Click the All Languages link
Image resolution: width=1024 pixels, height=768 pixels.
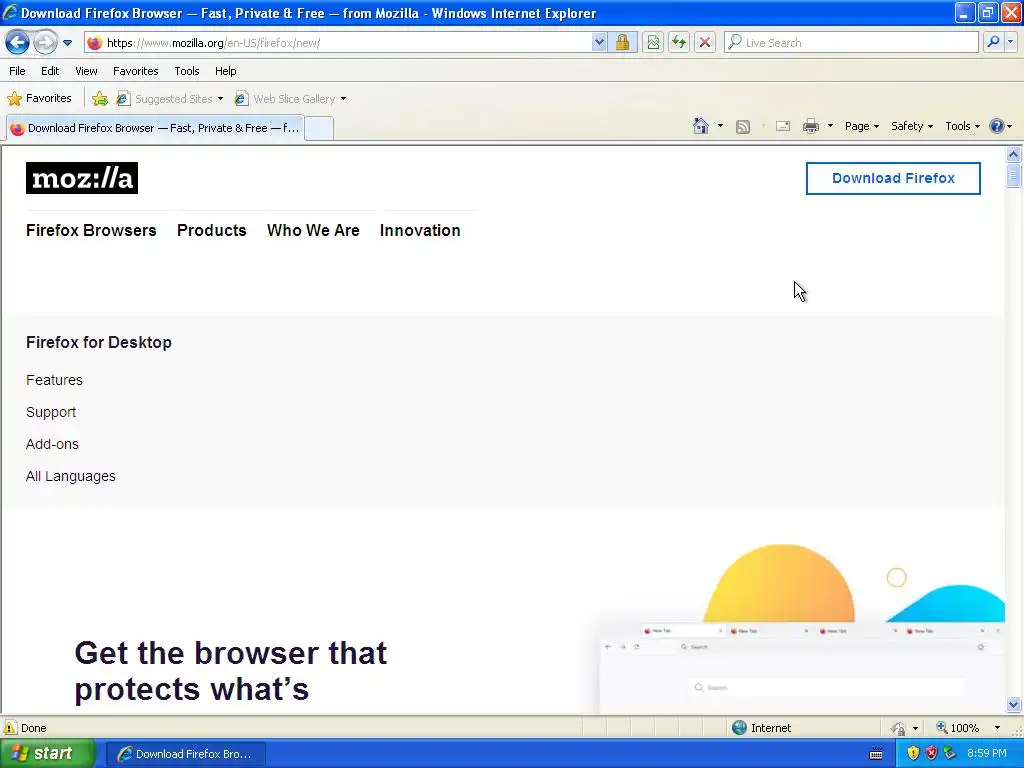[71, 476]
